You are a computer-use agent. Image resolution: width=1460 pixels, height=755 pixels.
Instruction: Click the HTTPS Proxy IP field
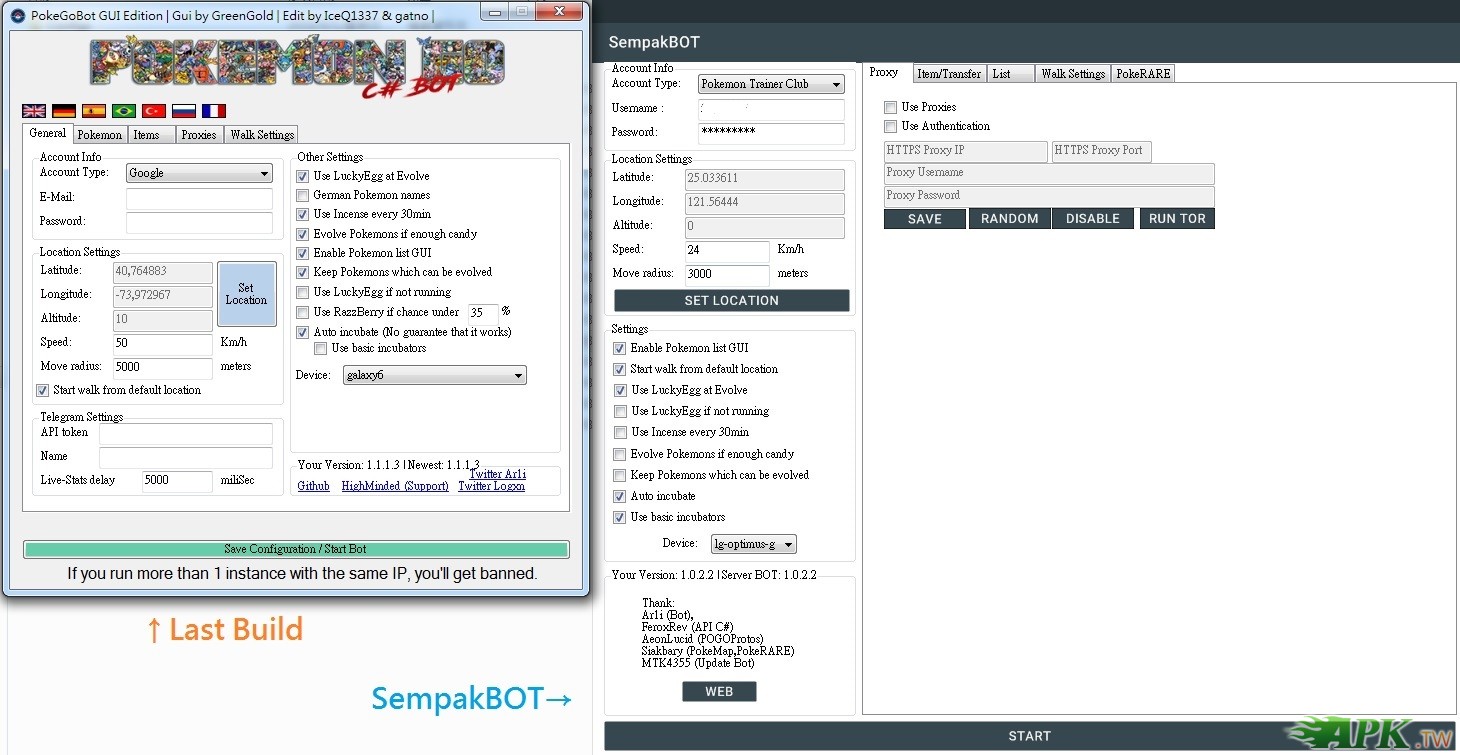pyautogui.click(x=966, y=151)
